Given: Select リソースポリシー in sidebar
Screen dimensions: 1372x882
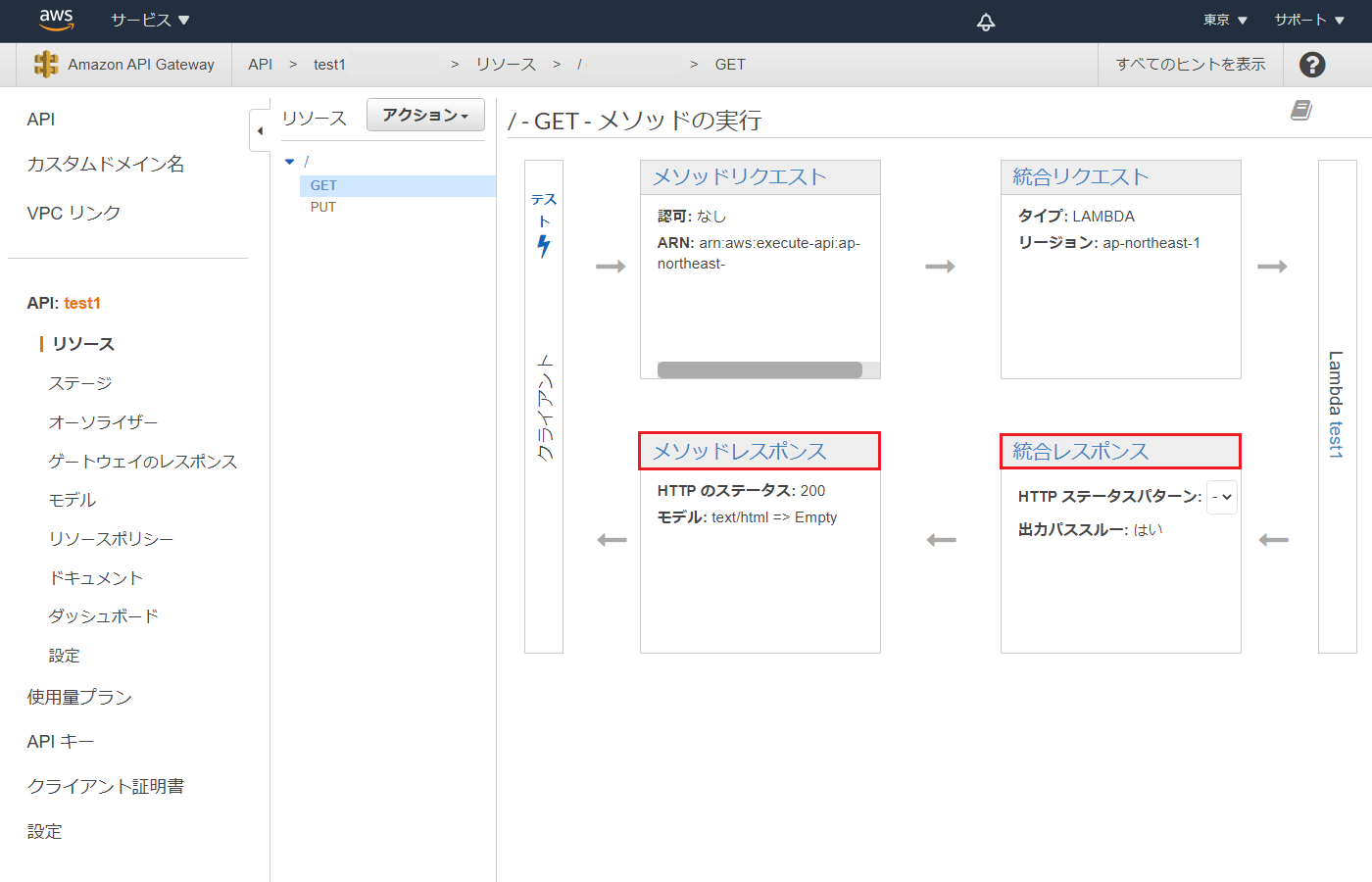Looking at the screenshot, I should coord(111,539).
